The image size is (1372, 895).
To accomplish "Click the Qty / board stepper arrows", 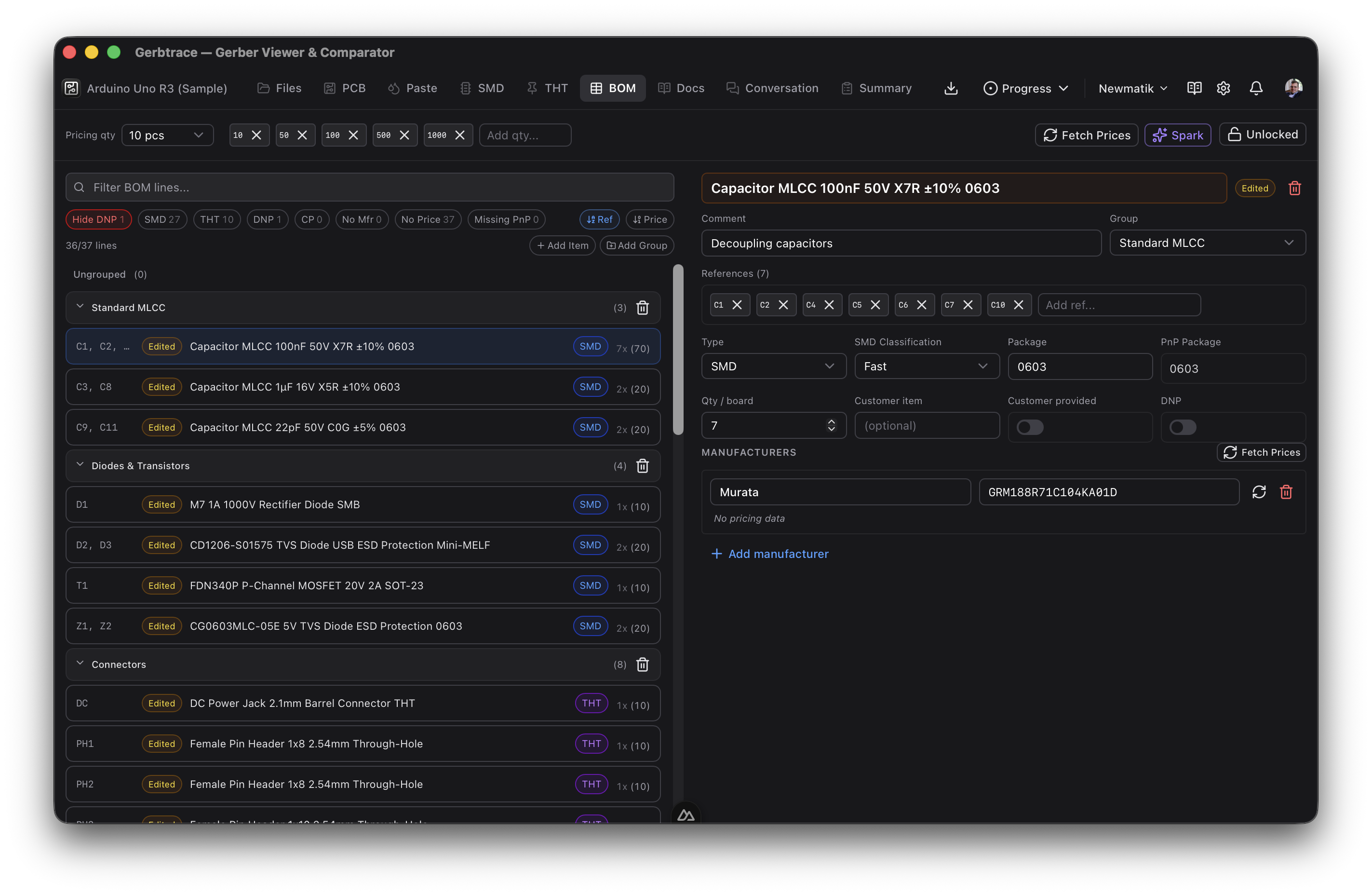I will tap(831, 425).
